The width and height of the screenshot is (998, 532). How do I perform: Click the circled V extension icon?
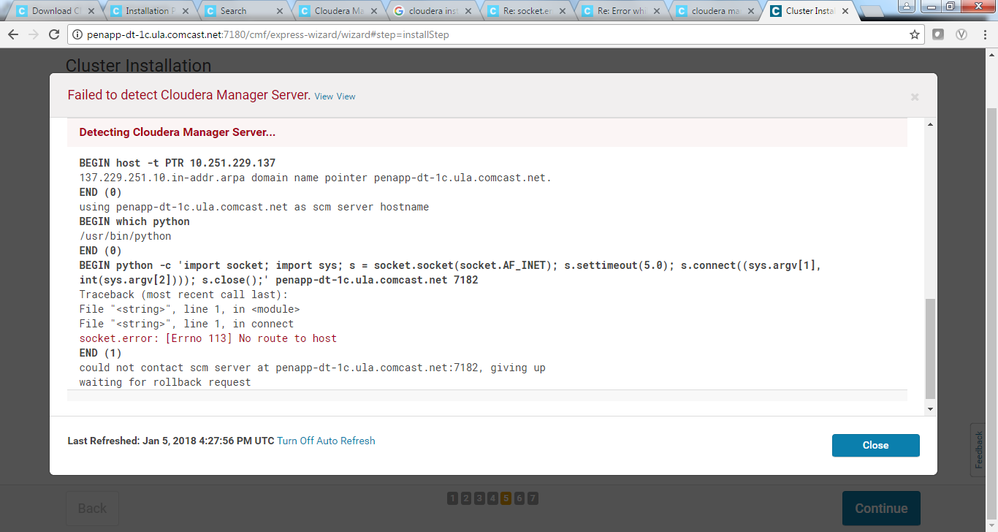point(960,34)
